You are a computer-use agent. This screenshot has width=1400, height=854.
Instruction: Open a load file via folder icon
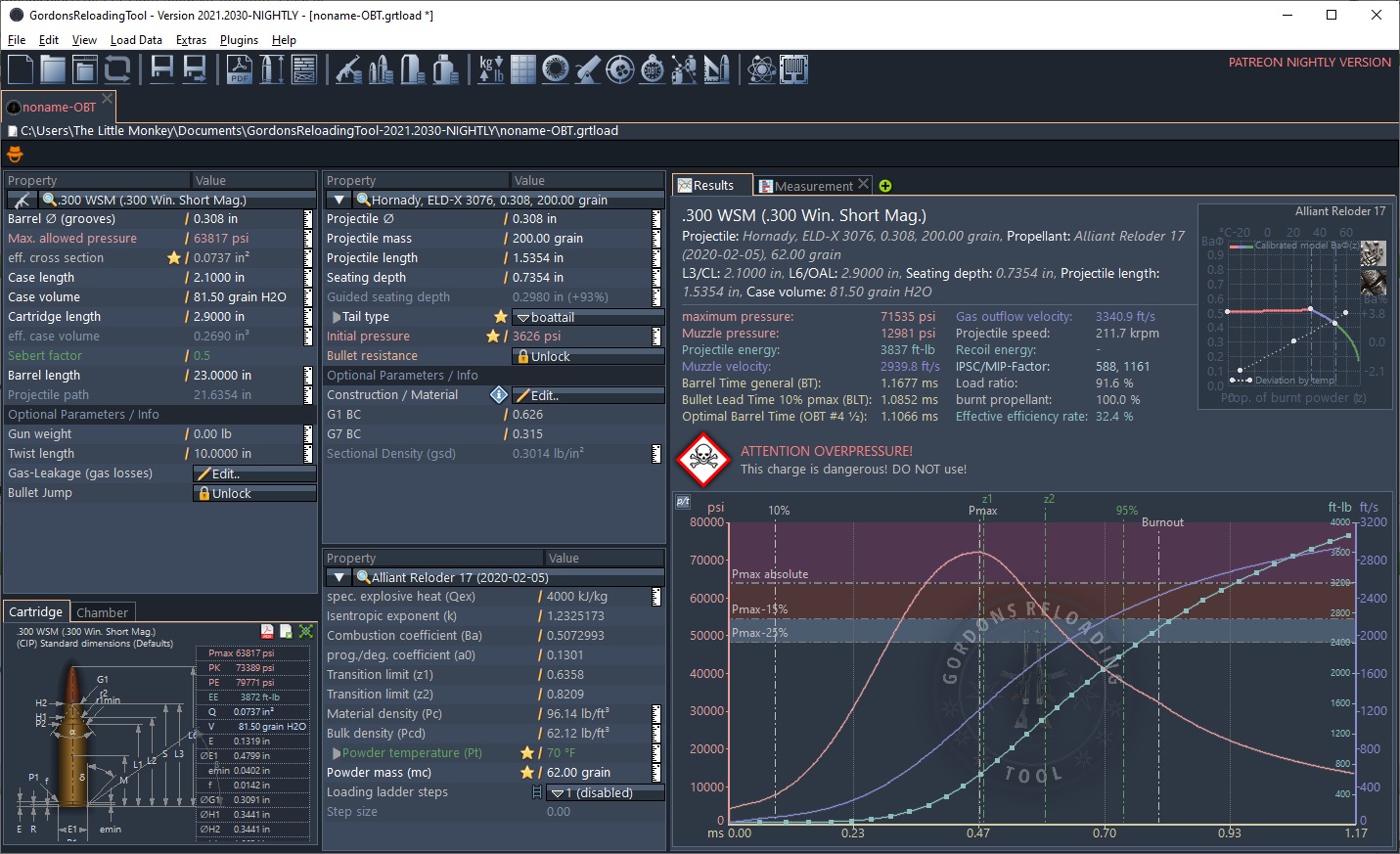53,69
